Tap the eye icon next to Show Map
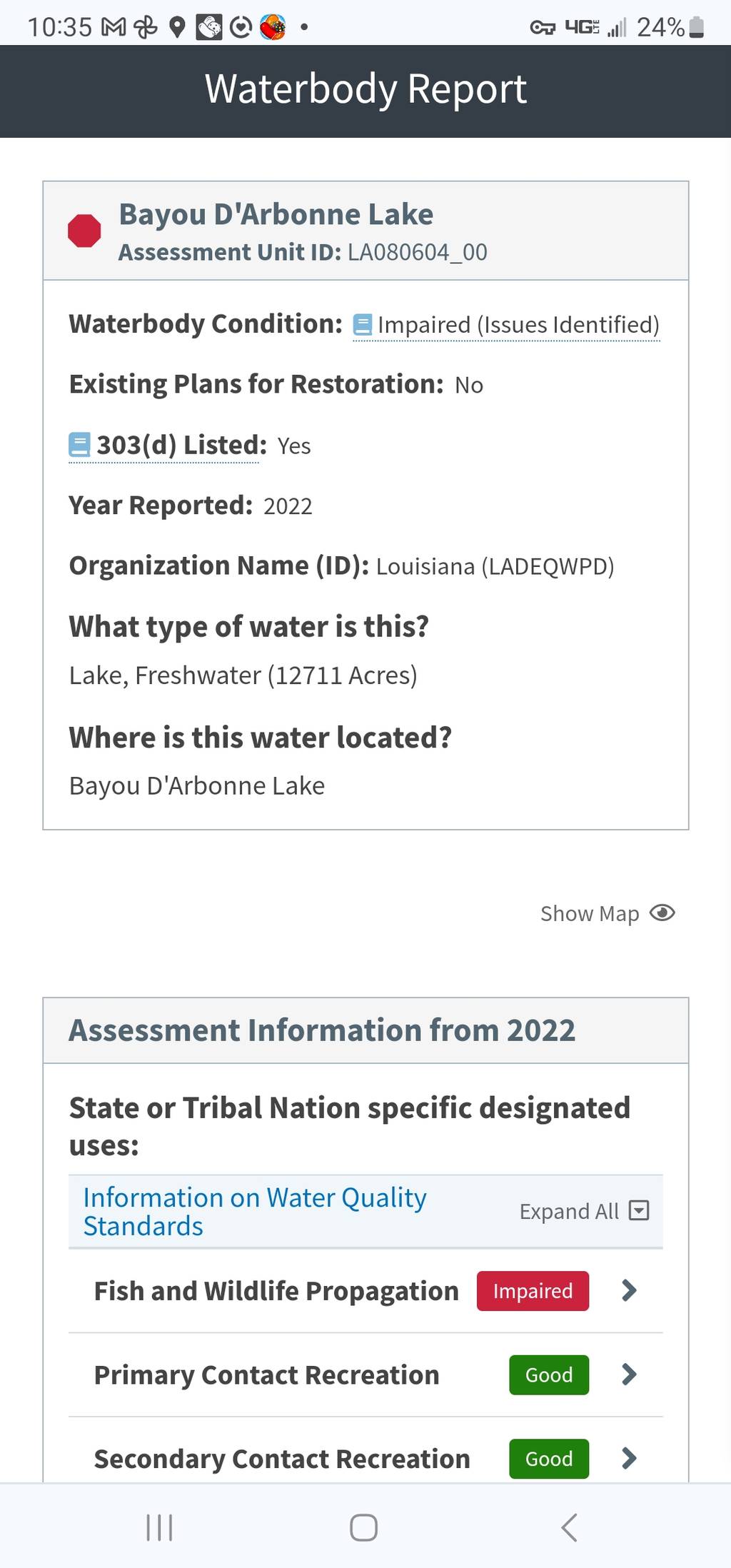Screen dimensions: 731x1568 coord(662,913)
